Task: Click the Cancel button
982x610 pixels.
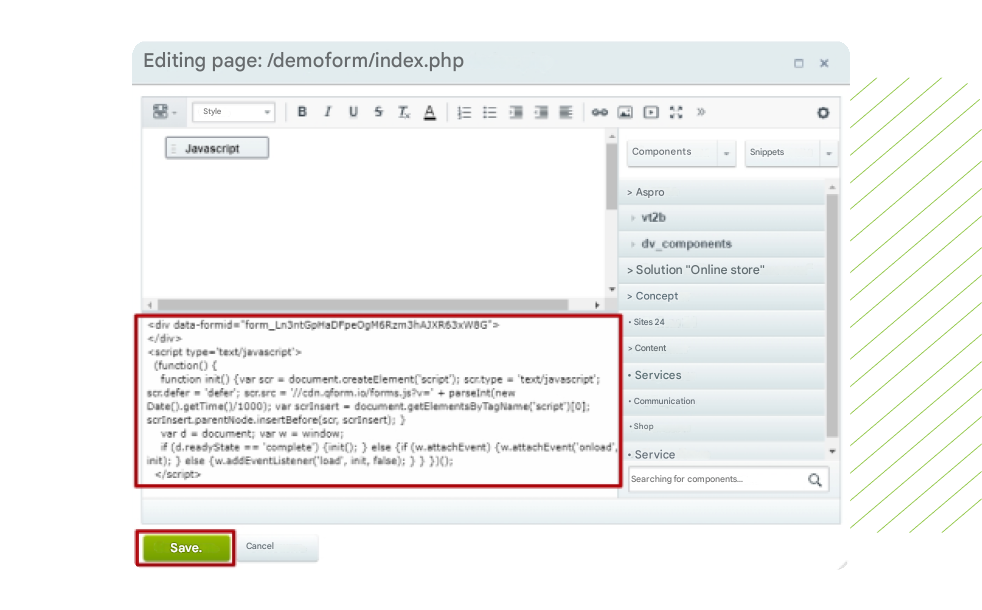Action: (x=260, y=546)
